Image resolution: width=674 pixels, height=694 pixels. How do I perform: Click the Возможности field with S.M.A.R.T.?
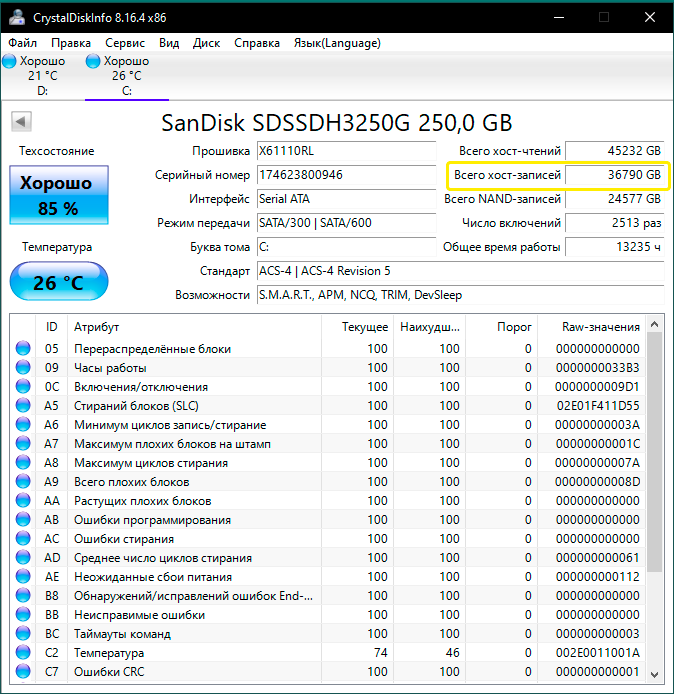point(461,295)
